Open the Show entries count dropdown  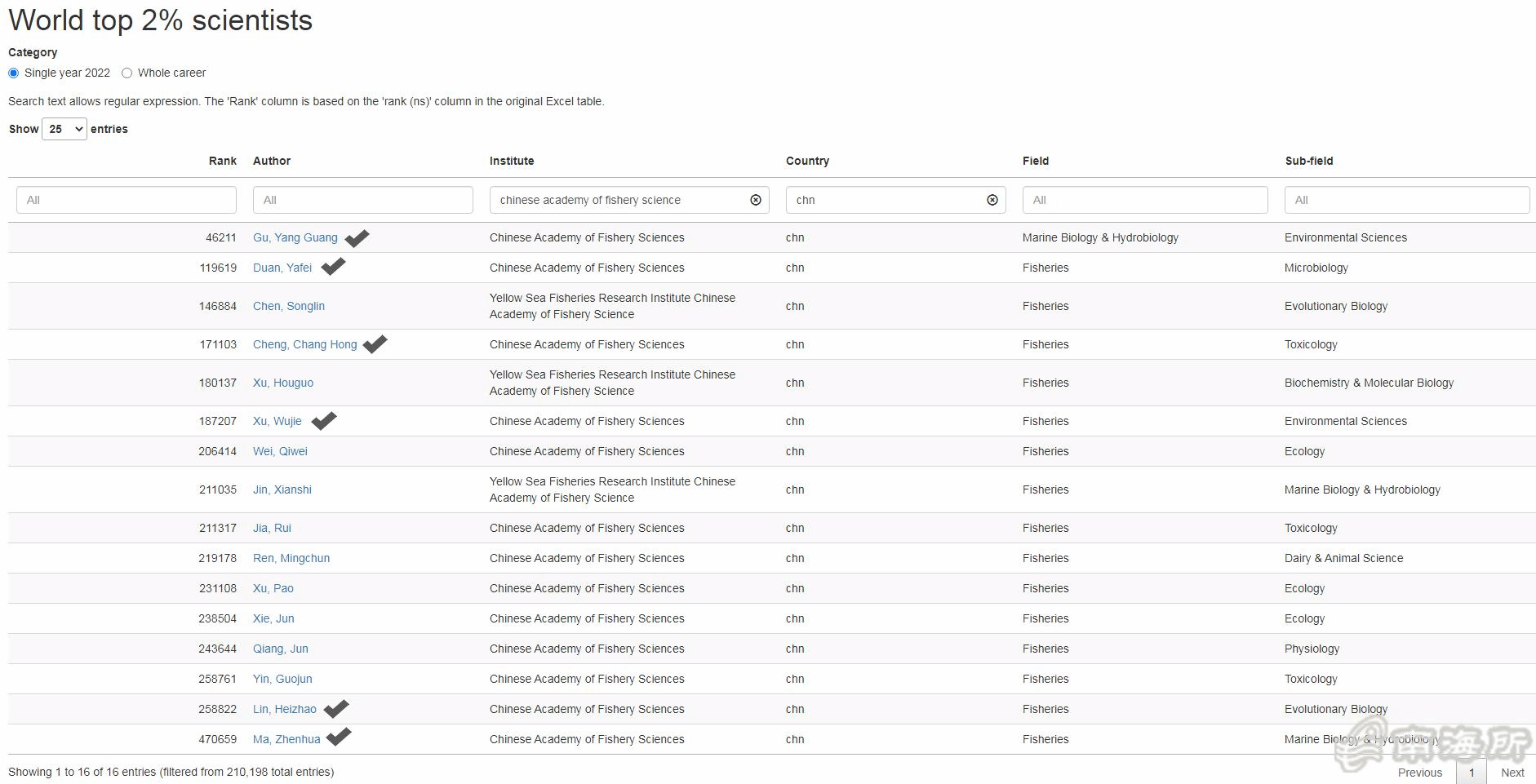(64, 129)
